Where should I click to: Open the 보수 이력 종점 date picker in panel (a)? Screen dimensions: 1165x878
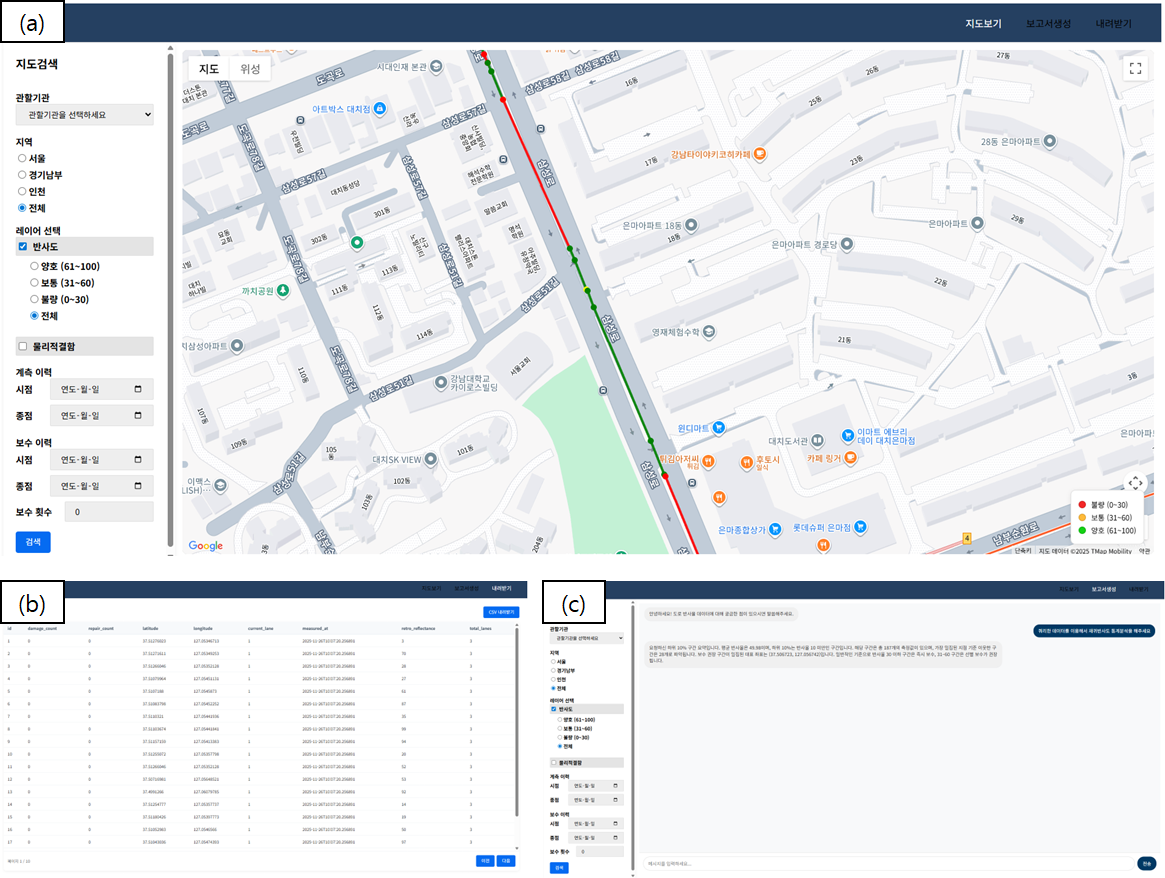point(138,485)
